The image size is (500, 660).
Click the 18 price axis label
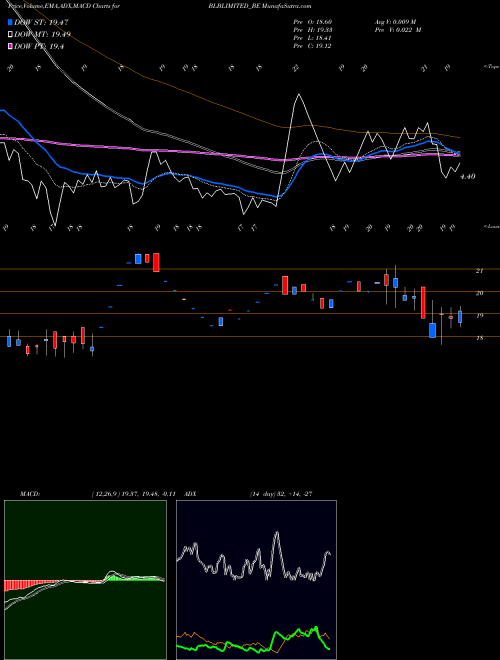tap(479, 338)
